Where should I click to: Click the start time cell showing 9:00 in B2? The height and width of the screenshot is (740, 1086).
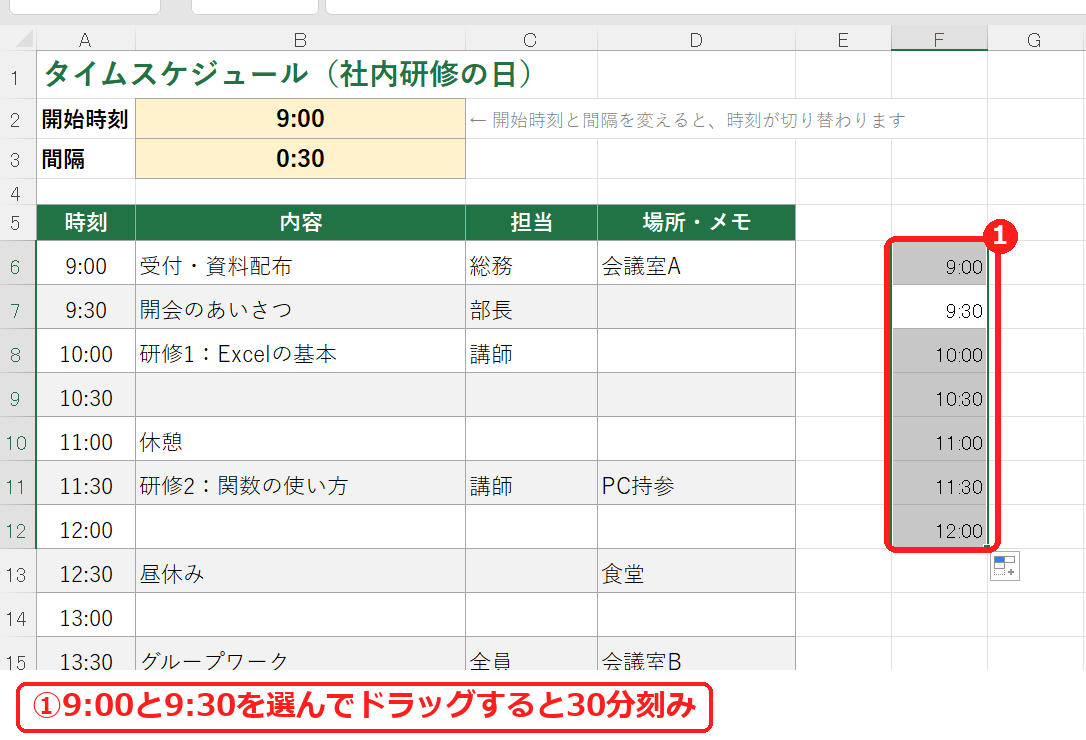[x=300, y=118]
